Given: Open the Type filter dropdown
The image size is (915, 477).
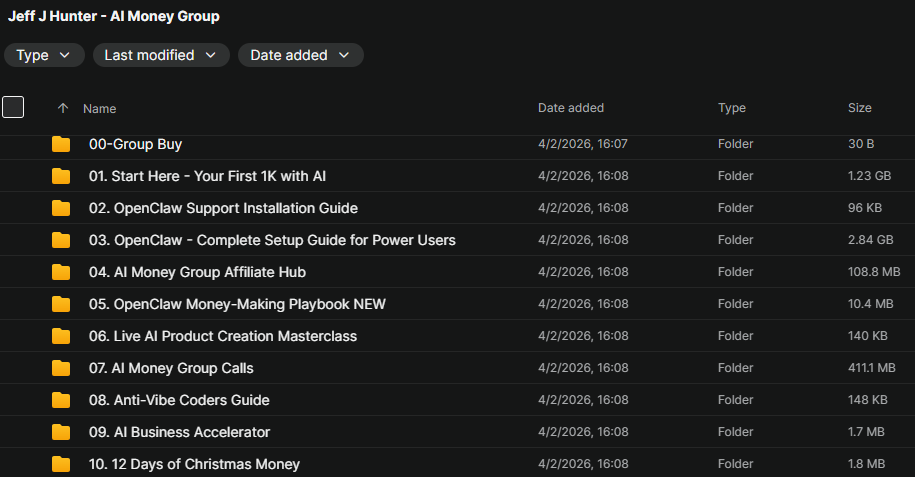Looking at the screenshot, I should point(44,55).
